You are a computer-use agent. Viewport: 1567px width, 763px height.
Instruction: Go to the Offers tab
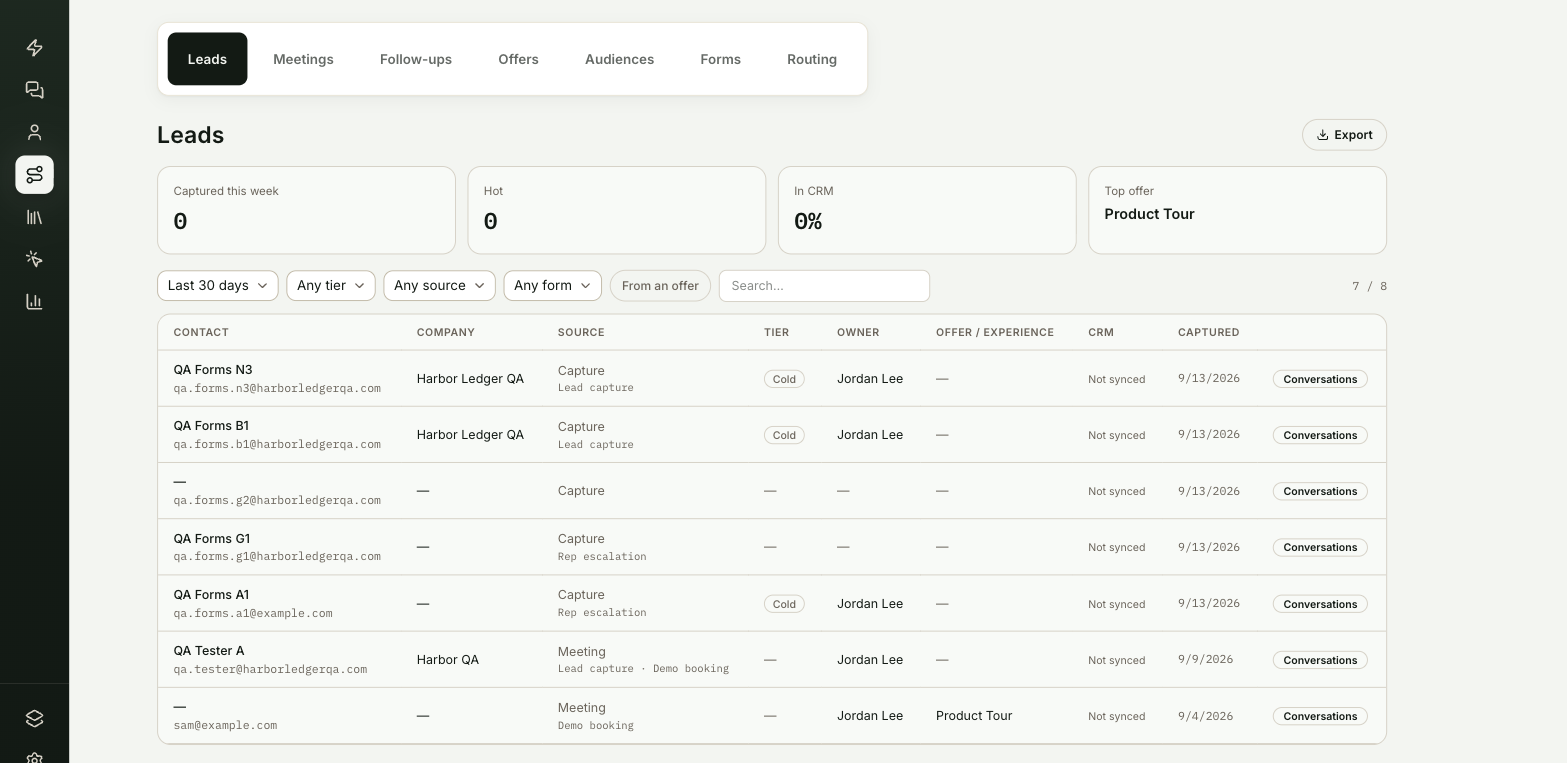pyautogui.click(x=518, y=59)
